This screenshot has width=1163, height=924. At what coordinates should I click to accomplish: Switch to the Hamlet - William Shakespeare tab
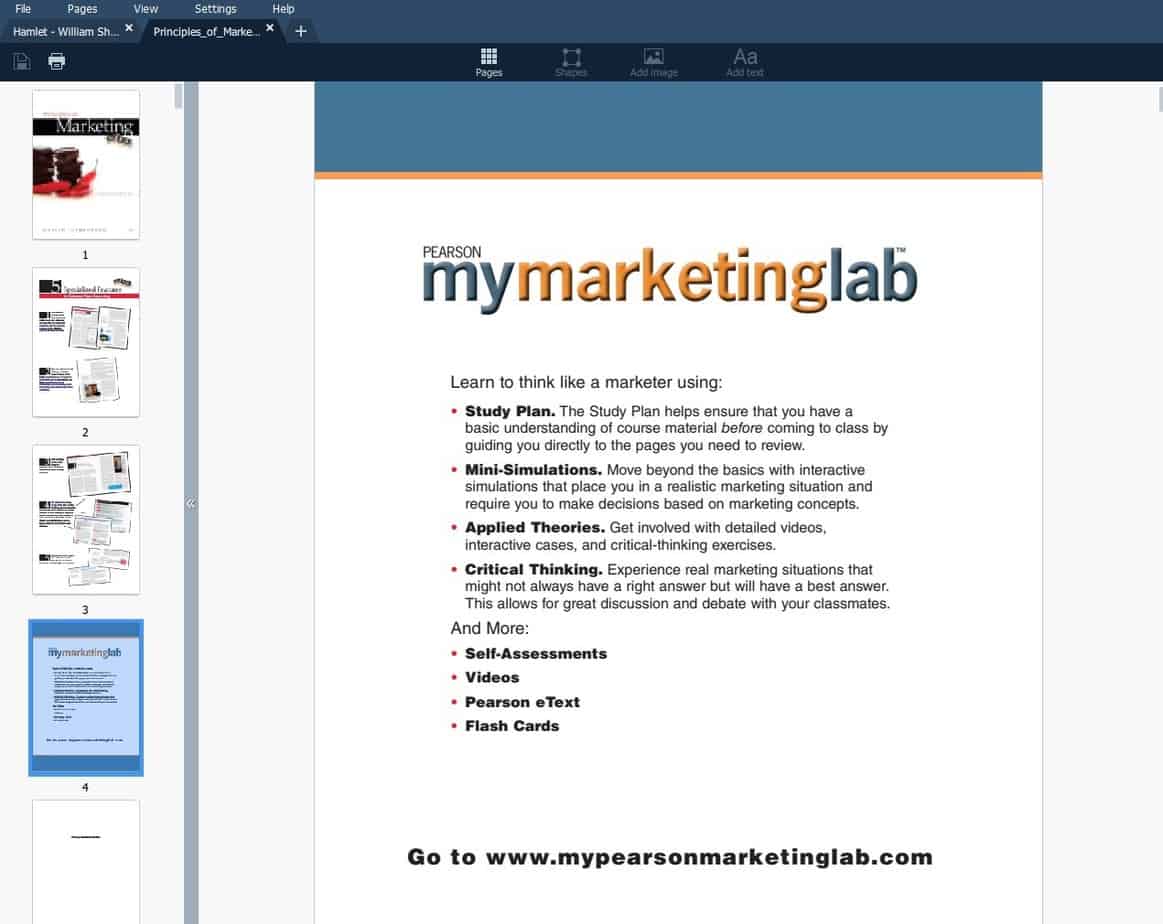tap(65, 31)
